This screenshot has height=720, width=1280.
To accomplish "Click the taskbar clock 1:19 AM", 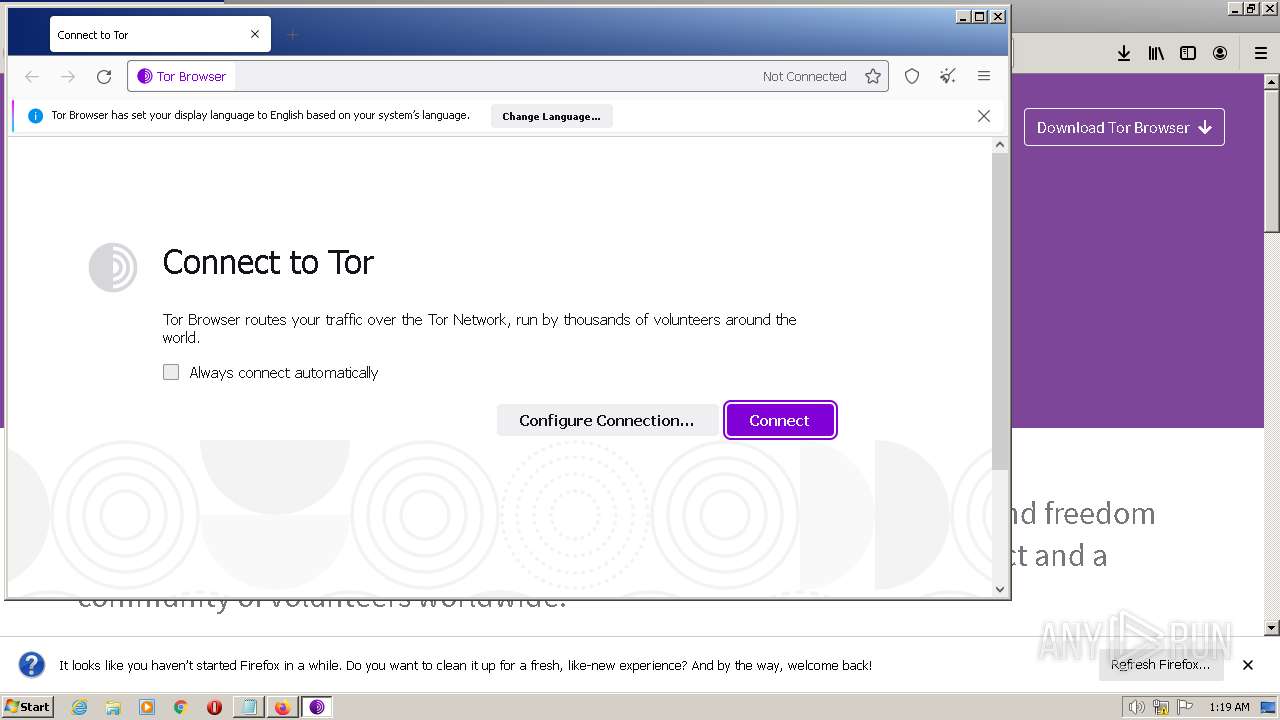I will click(x=1229, y=707).
